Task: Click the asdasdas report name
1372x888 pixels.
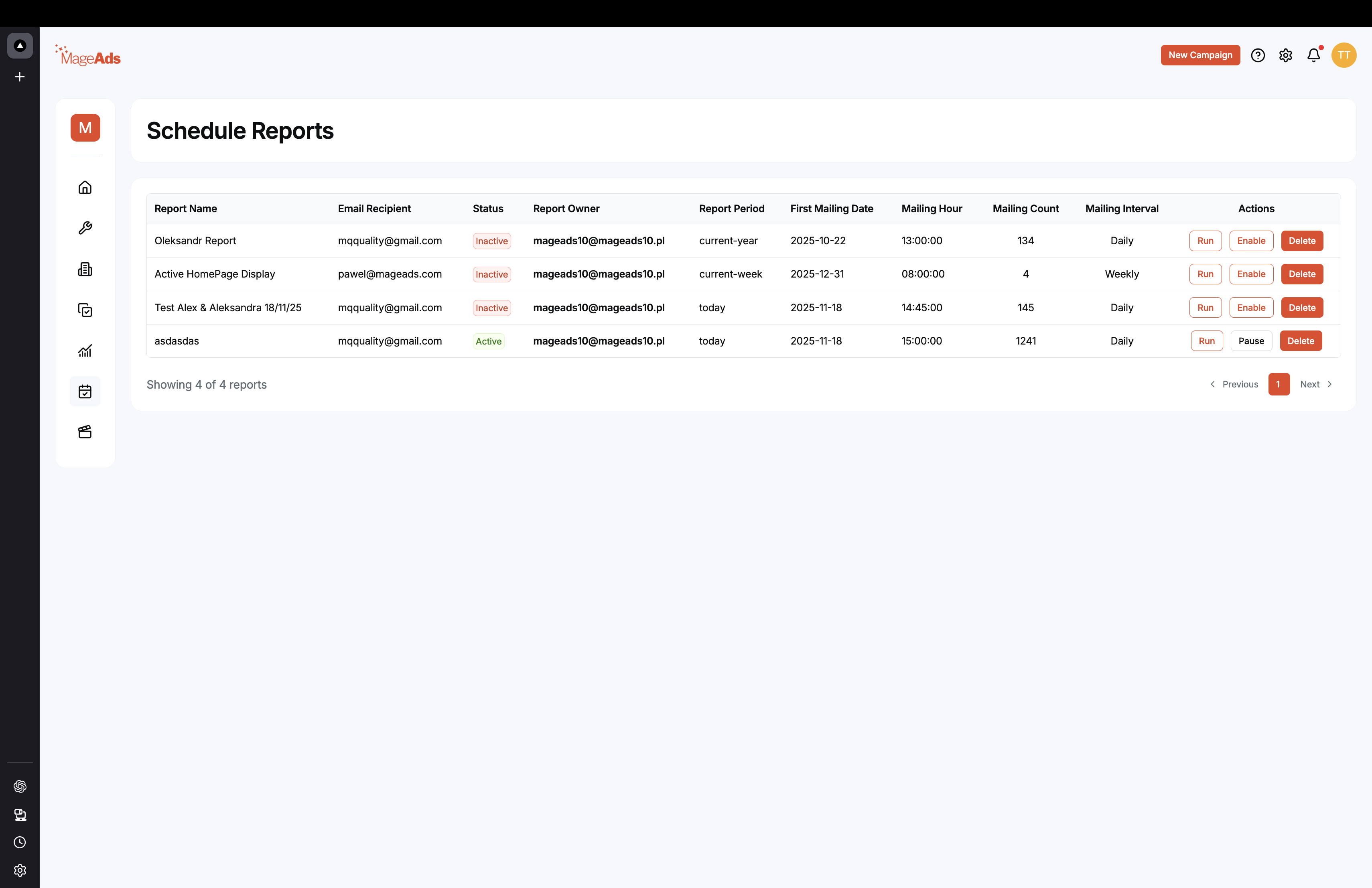Action: (177, 341)
